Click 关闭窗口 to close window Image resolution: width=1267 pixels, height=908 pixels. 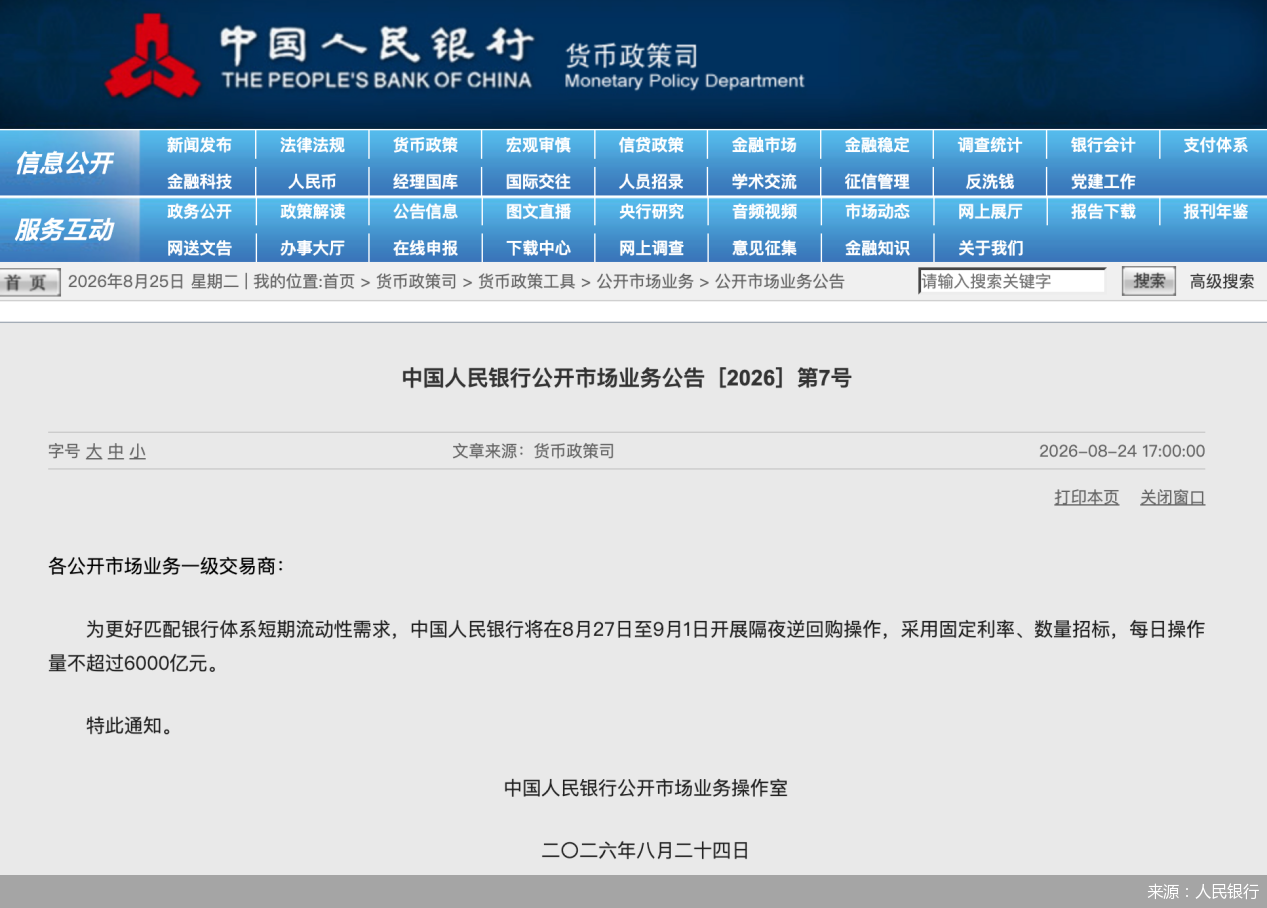coord(1173,498)
